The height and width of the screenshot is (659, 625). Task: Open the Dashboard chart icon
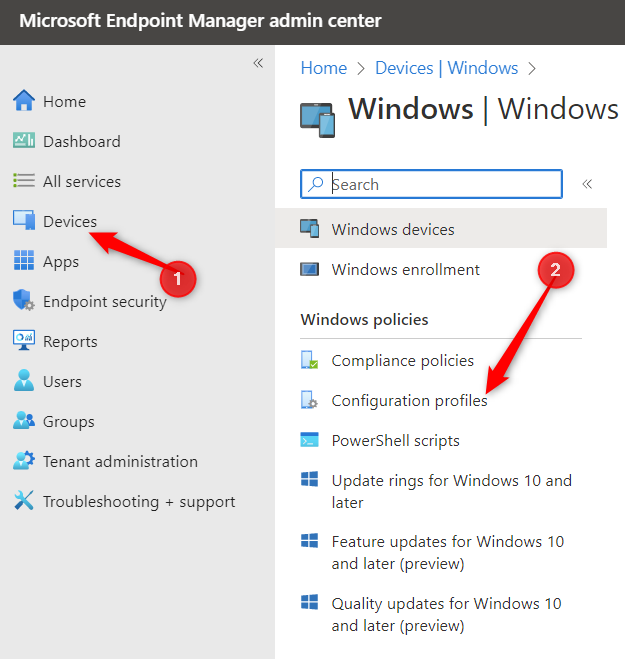pyautogui.click(x=24, y=141)
